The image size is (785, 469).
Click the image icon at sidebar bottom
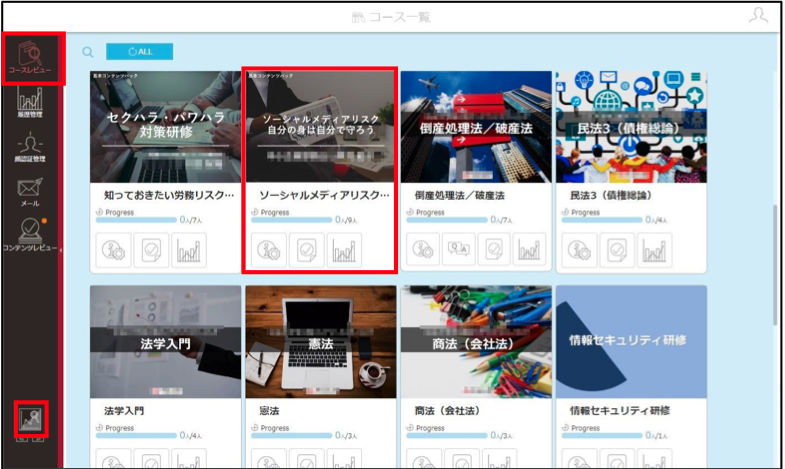31,419
